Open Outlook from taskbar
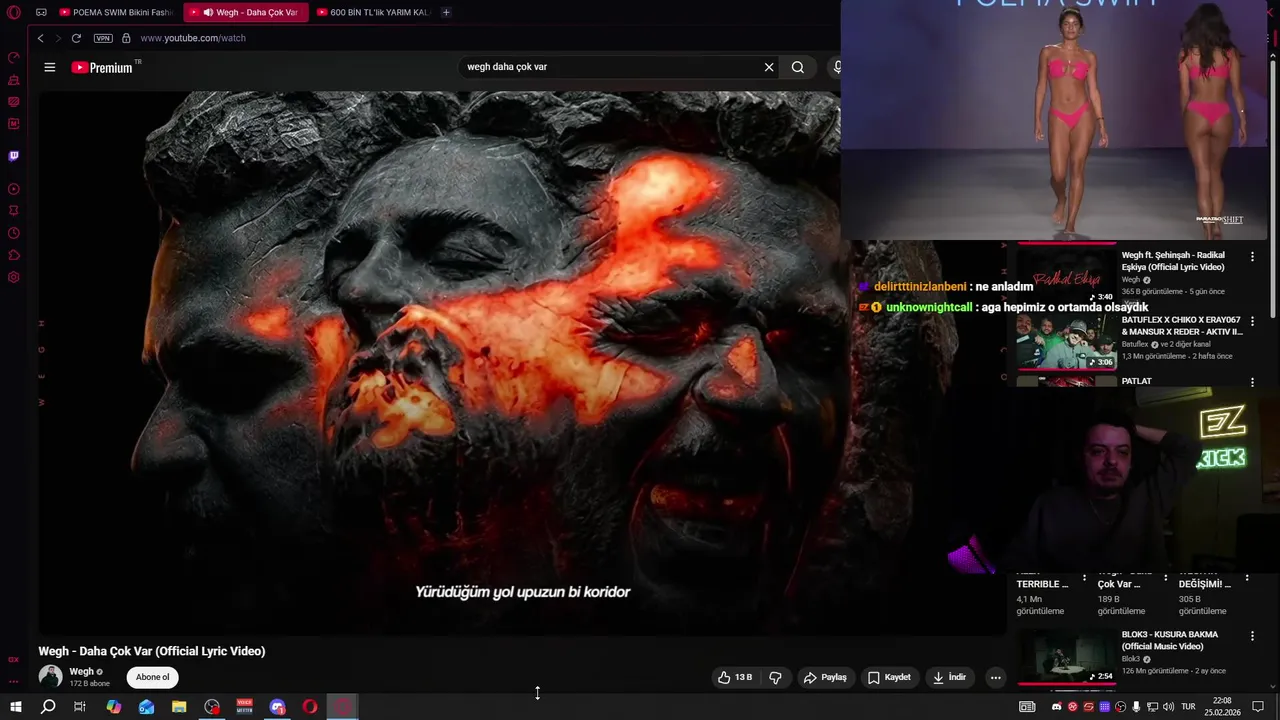Viewport: 1280px width, 720px height. (x=147, y=707)
